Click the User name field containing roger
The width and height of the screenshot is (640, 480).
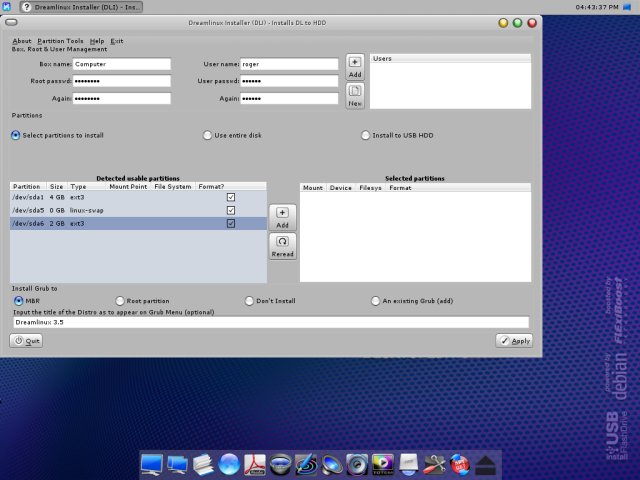tap(289, 64)
